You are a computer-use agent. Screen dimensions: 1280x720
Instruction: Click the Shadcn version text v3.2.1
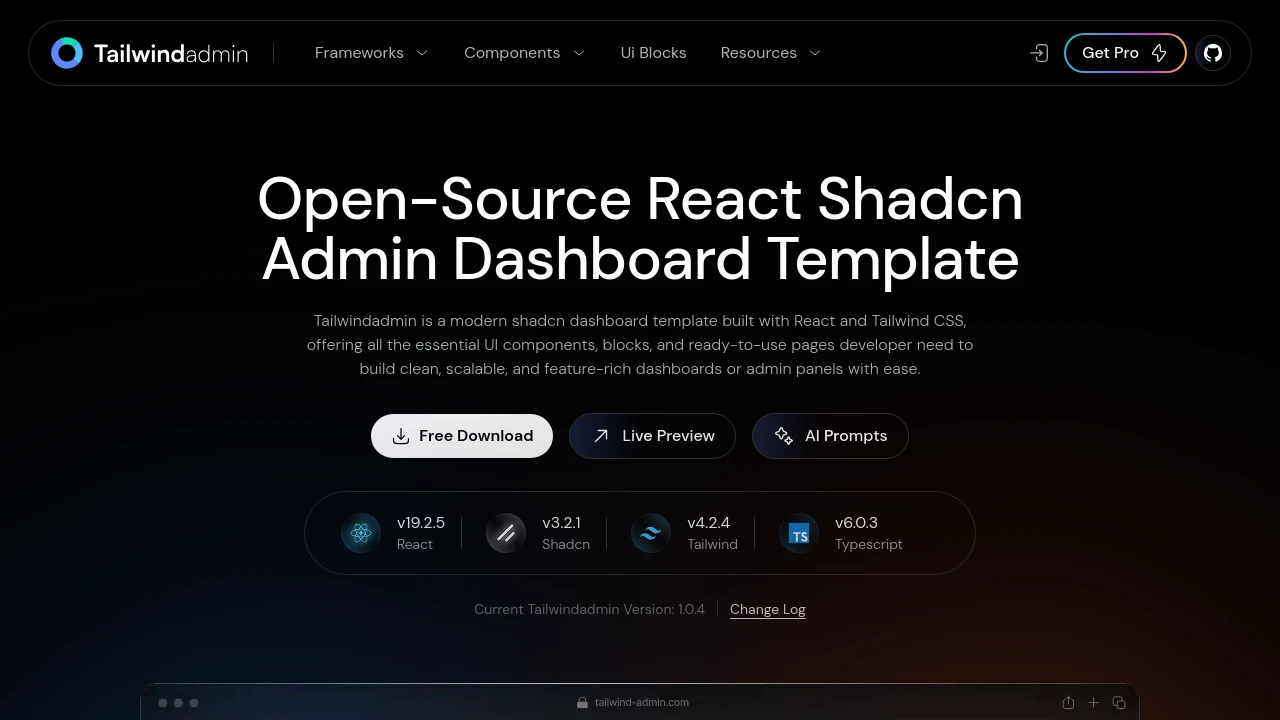(x=561, y=523)
